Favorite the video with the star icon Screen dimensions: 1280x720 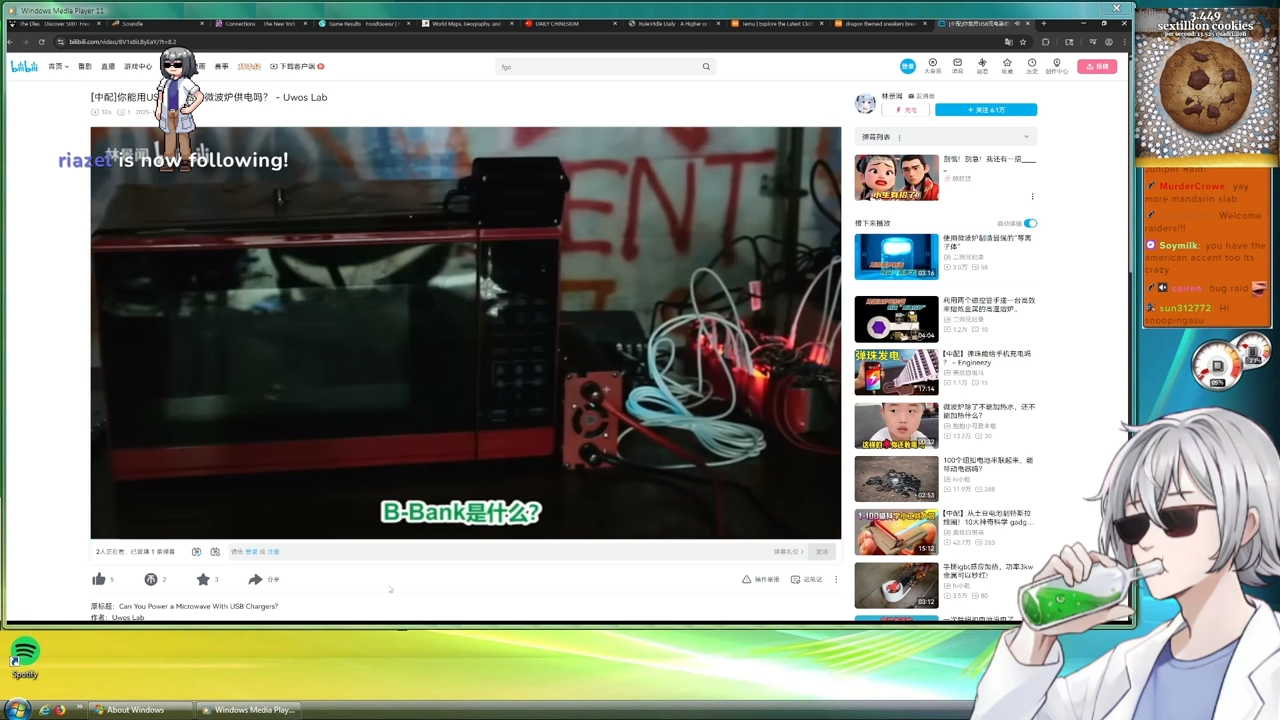[203, 579]
